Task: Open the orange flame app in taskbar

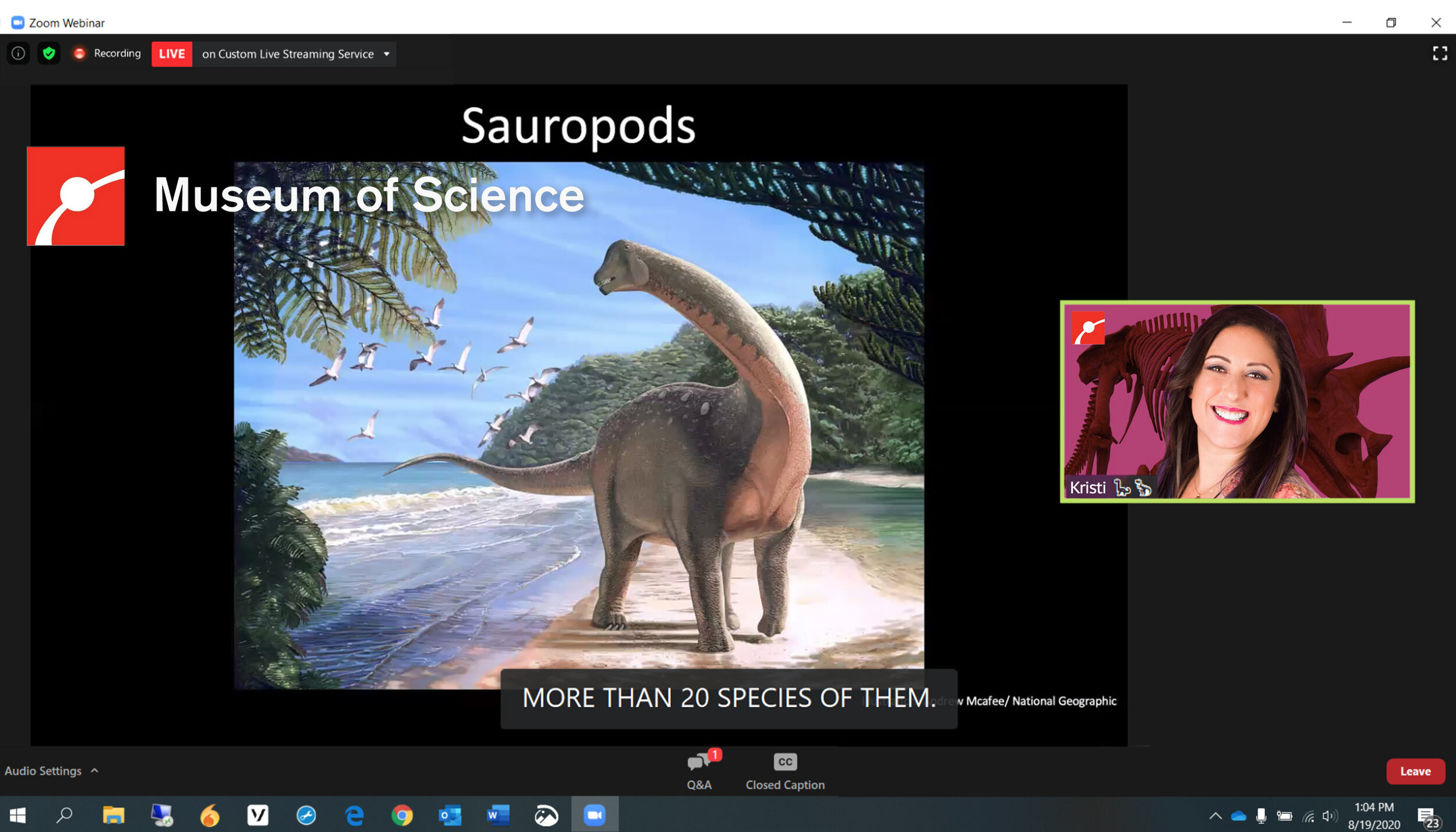Action: [x=210, y=815]
